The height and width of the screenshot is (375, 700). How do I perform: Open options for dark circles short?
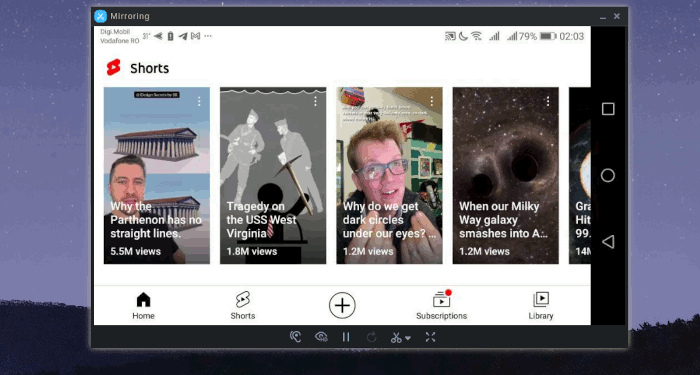(x=432, y=102)
